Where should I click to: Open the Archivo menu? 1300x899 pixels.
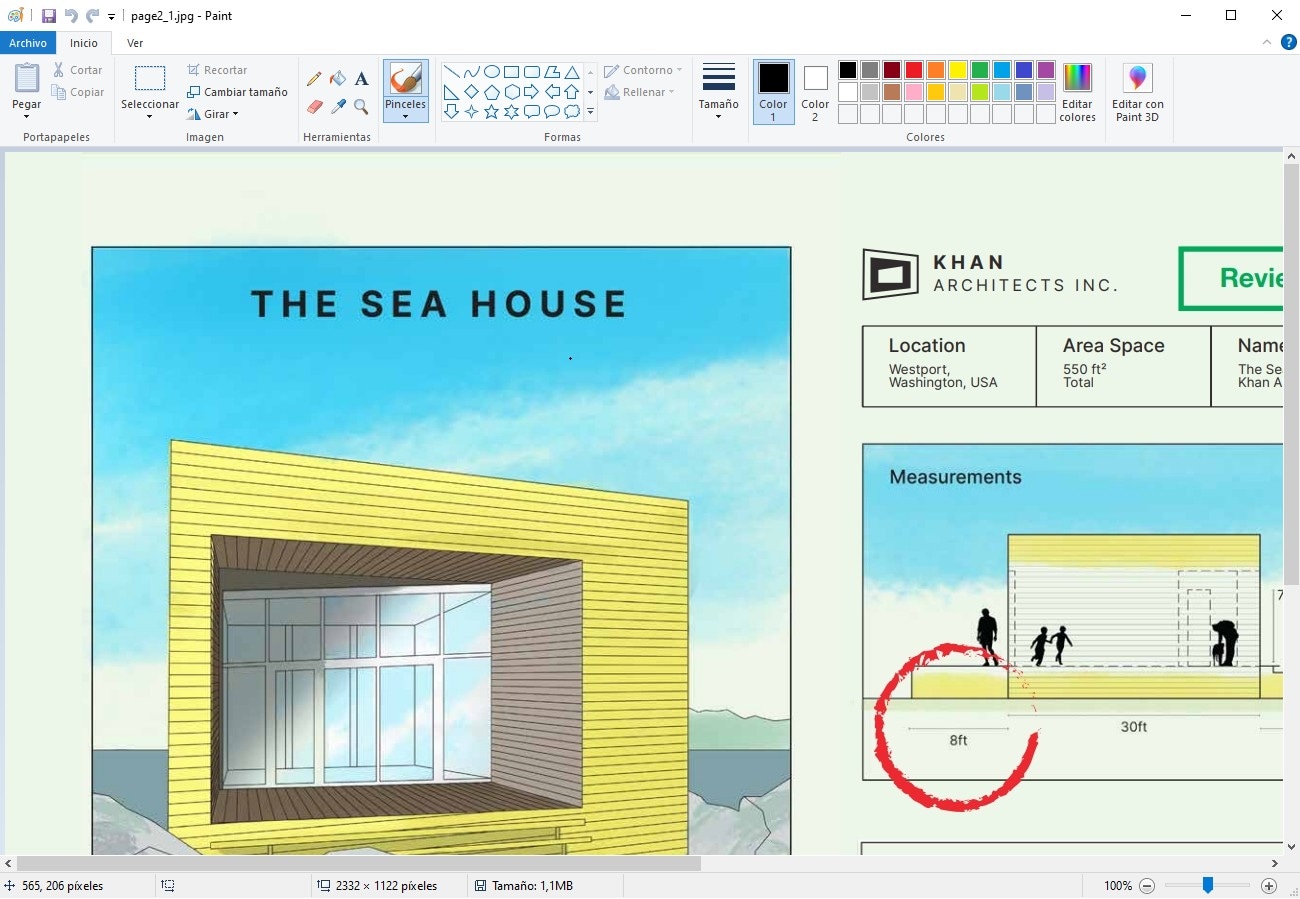click(x=28, y=43)
